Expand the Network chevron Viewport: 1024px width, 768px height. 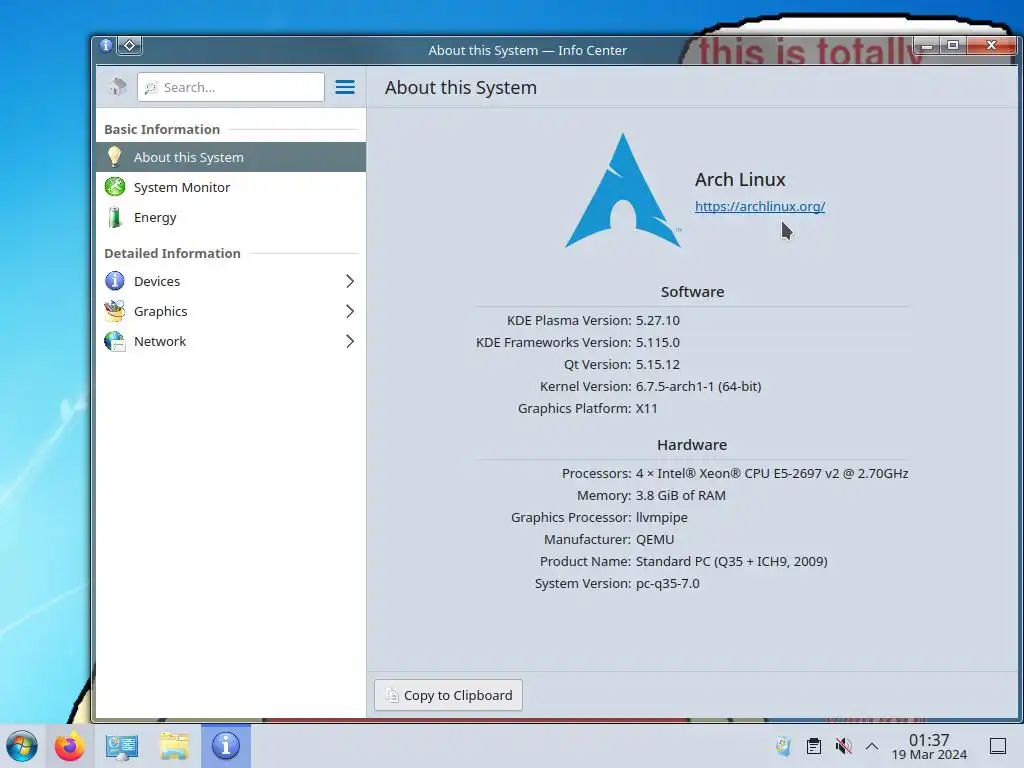coord(349,342)
